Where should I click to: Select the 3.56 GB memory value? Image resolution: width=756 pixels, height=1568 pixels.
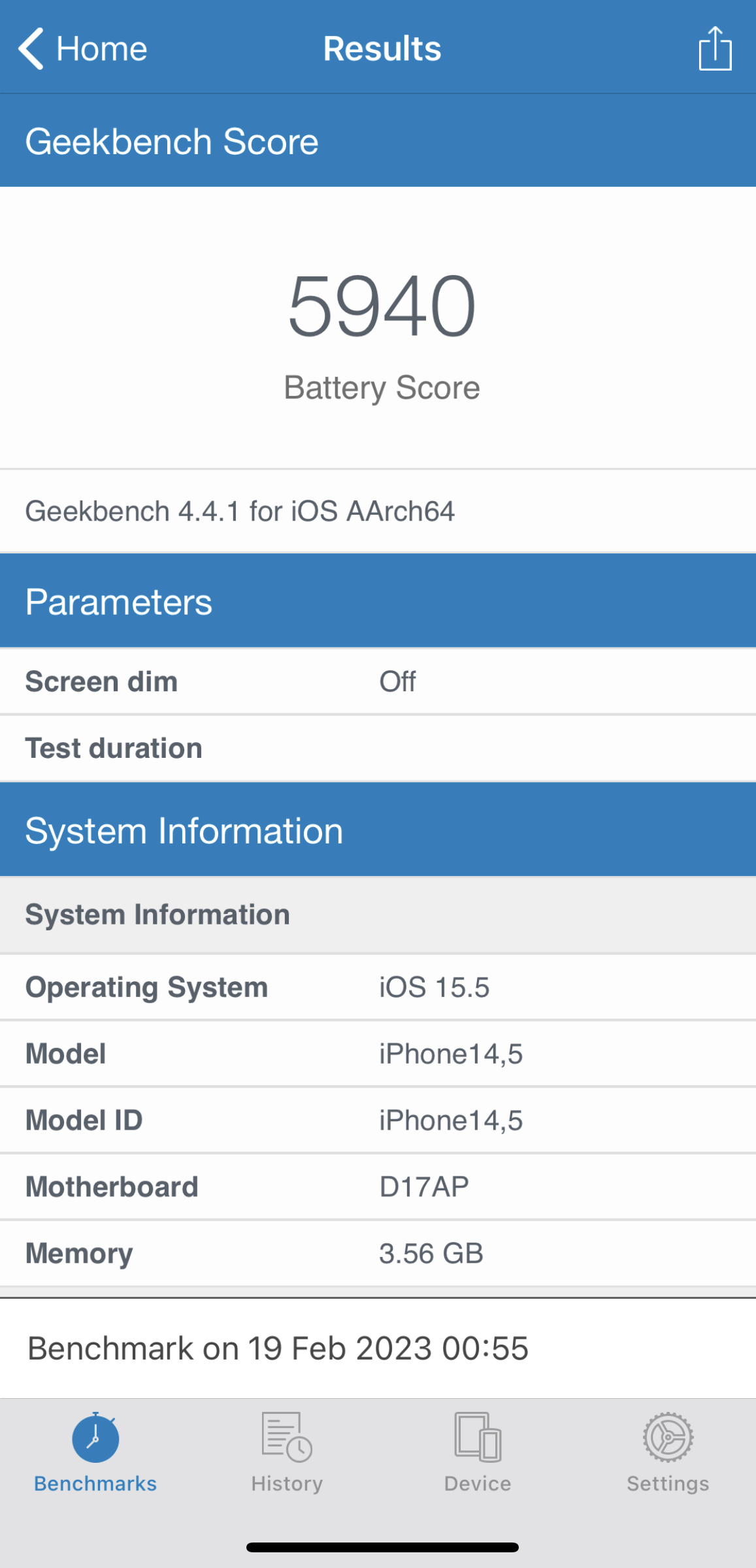431,1254
